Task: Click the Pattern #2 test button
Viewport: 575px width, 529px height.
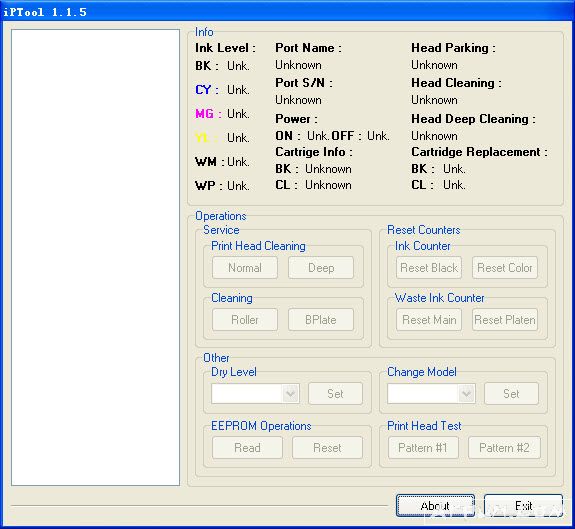Action: click(504, 448)
